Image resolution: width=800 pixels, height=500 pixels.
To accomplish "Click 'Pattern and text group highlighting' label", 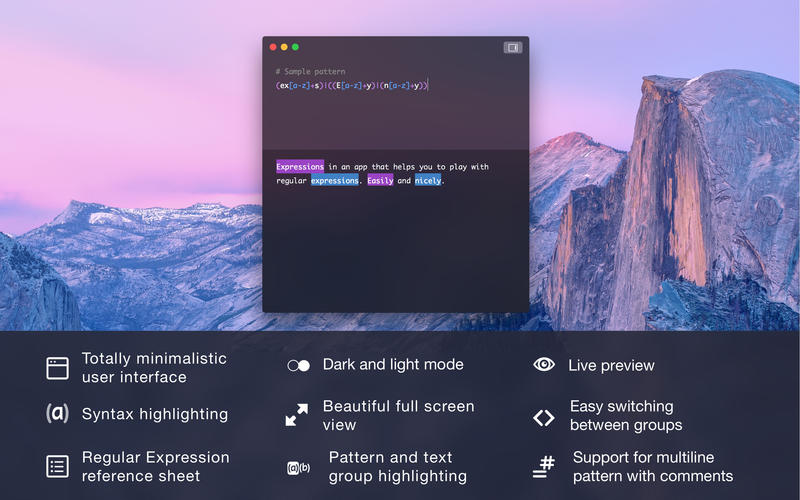I will pos(397,466).
